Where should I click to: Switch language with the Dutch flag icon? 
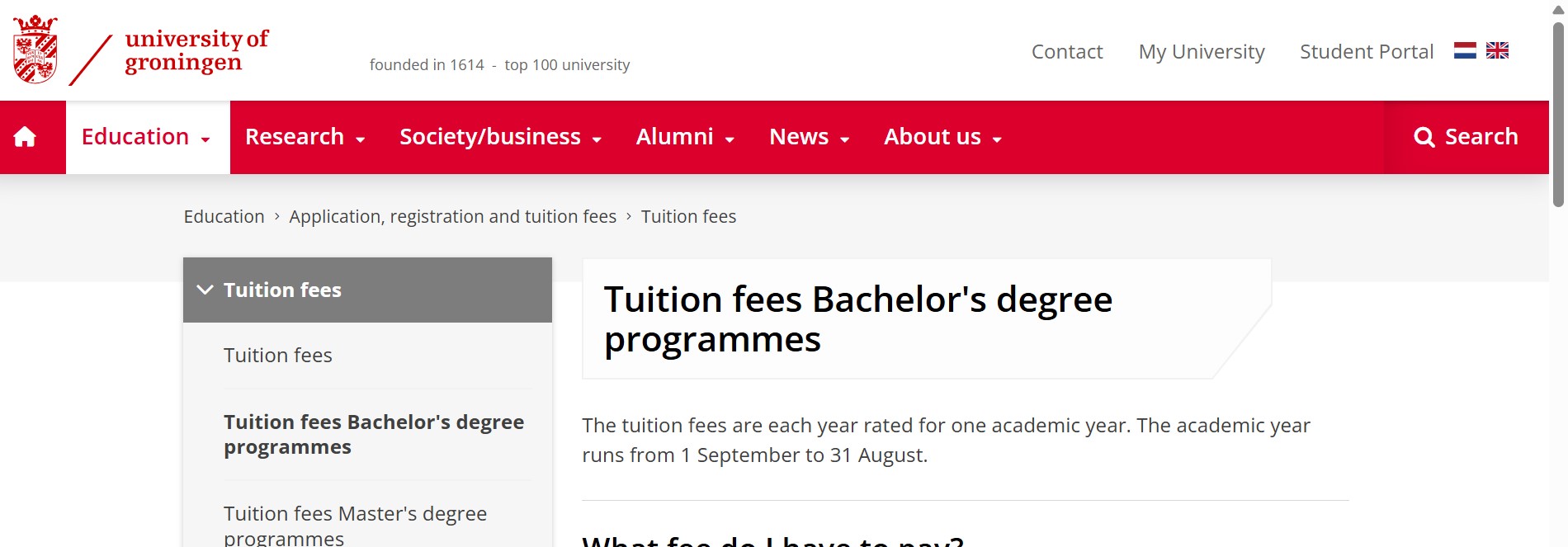(x=1465, y=51)
